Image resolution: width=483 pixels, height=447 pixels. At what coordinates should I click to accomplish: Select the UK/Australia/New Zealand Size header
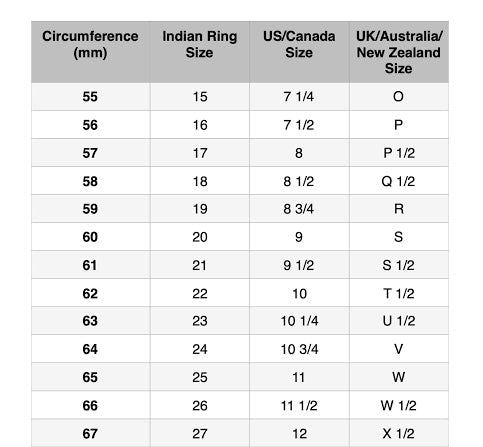399,52
